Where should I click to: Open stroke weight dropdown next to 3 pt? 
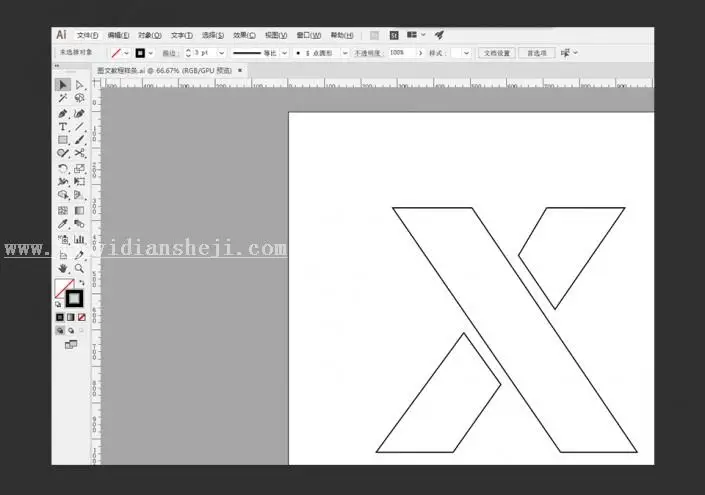pos(221,53)
